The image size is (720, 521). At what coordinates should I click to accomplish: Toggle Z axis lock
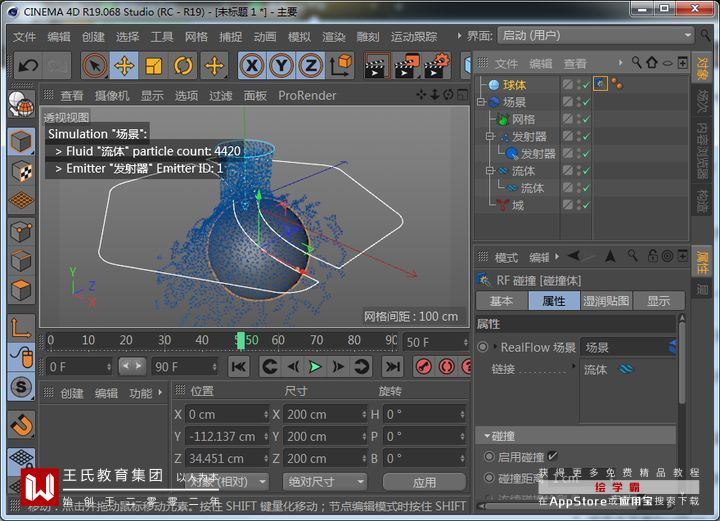tap(311, 66)
